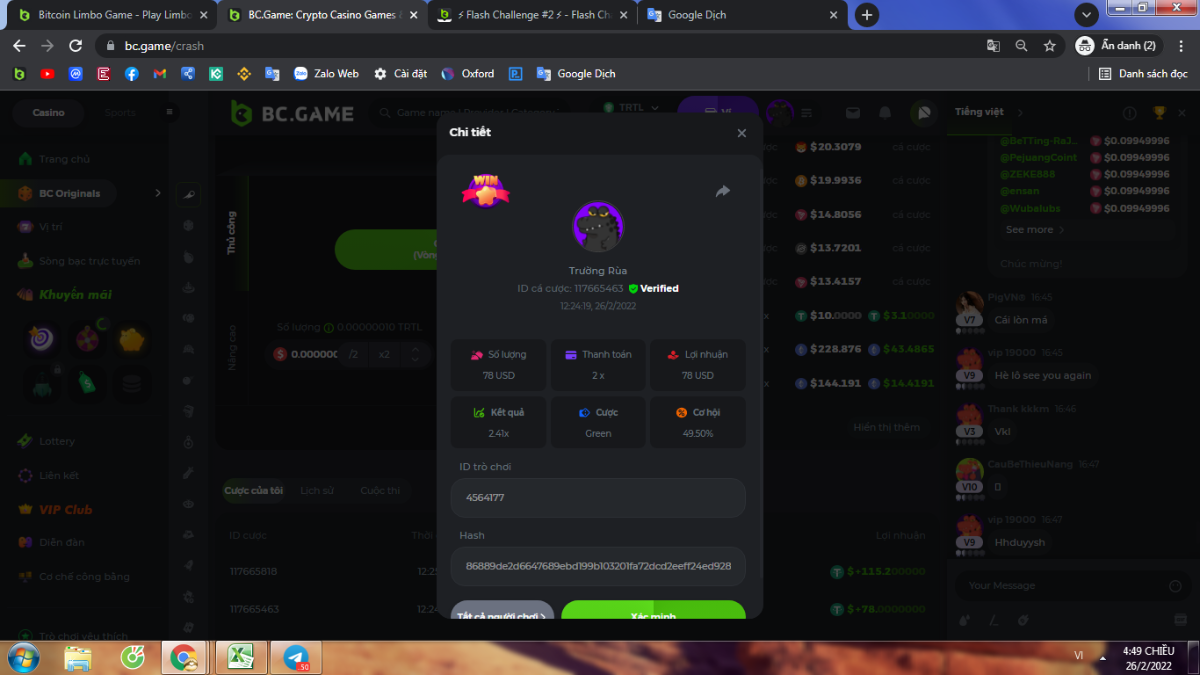Click the bookmark star in address bar
The height and width of the screenshot is (675, 1200).
pos(1049,46)
